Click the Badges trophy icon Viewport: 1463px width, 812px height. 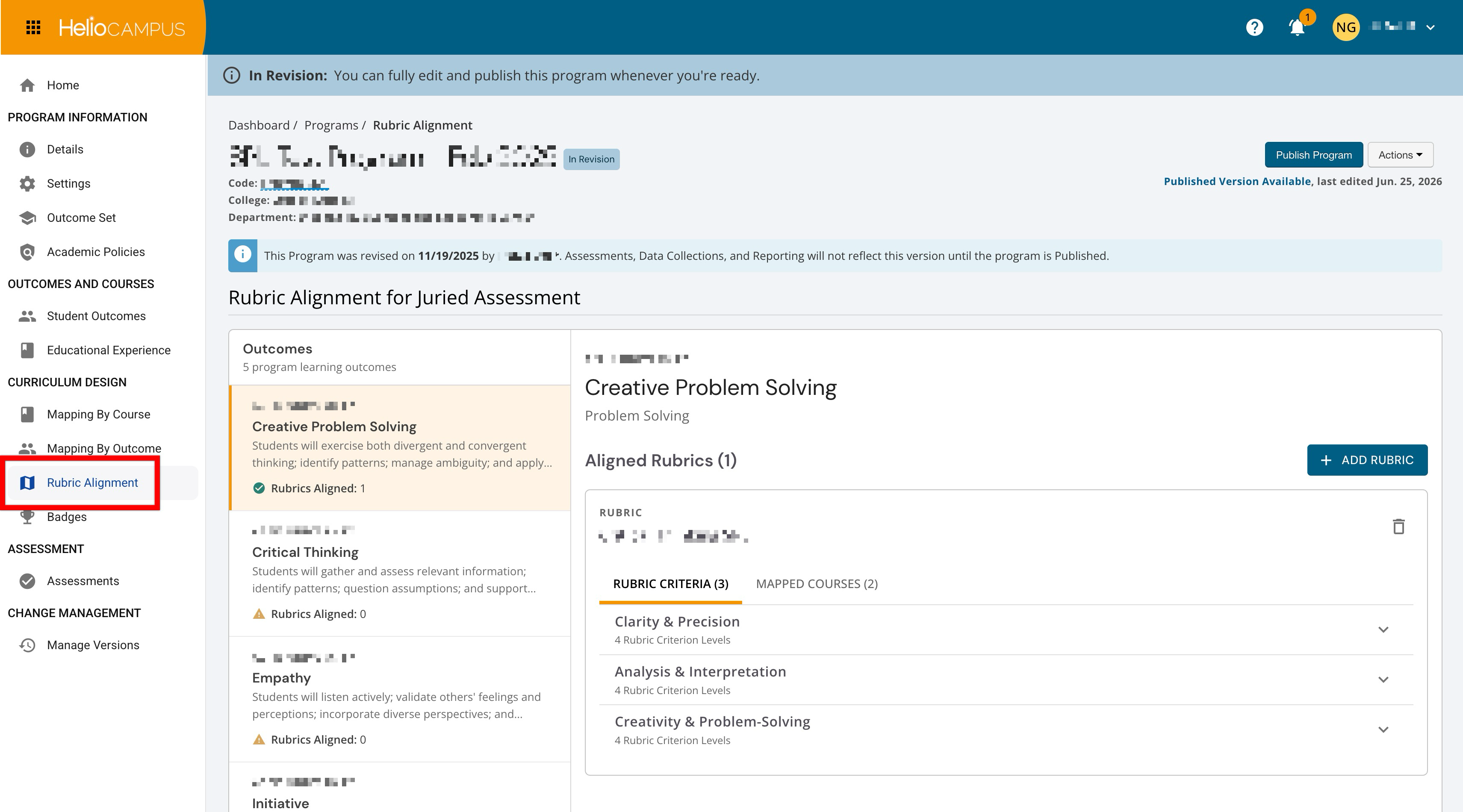tap(27, 517)
